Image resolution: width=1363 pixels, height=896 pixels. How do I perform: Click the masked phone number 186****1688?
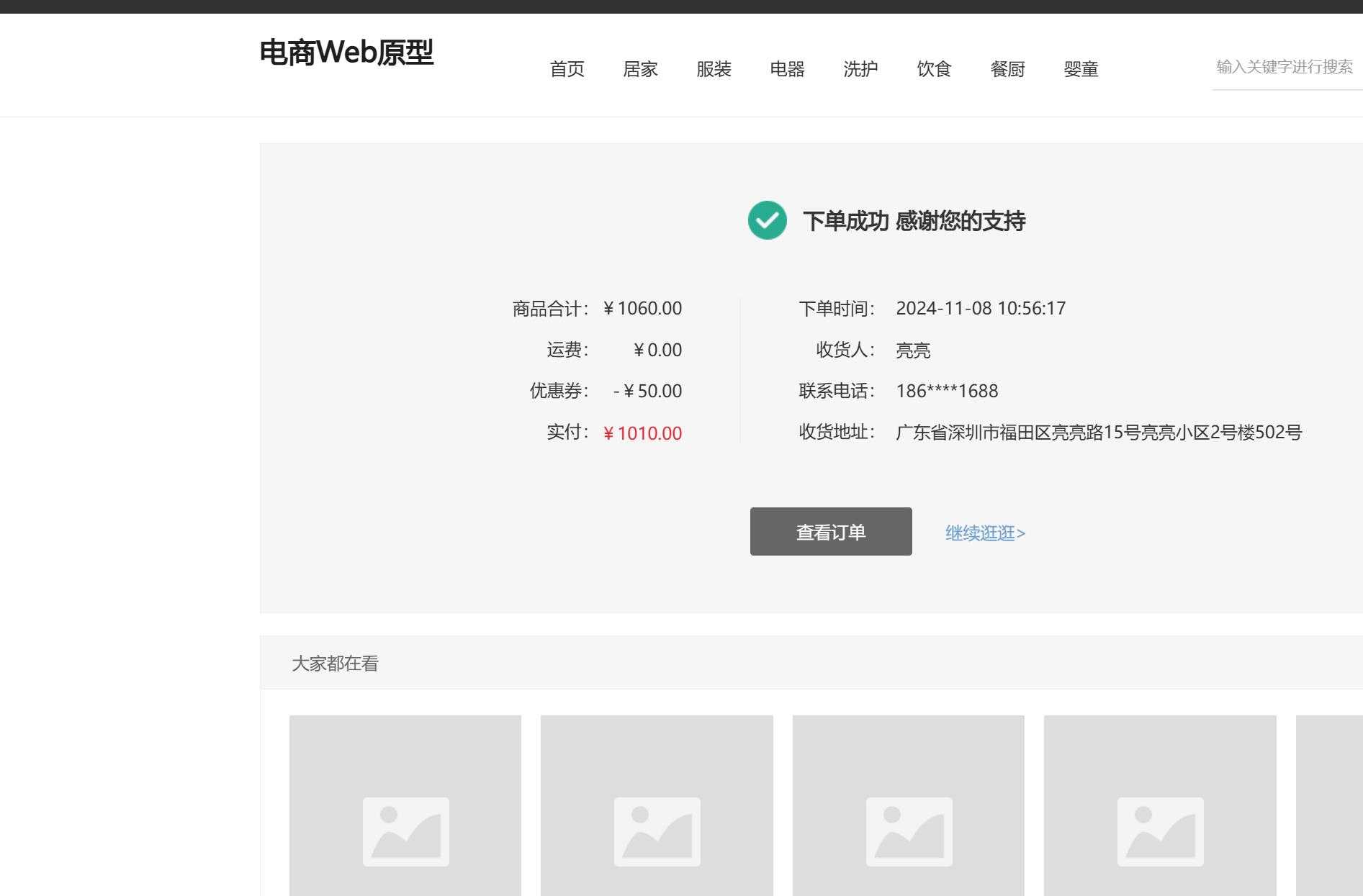[947, 391]
